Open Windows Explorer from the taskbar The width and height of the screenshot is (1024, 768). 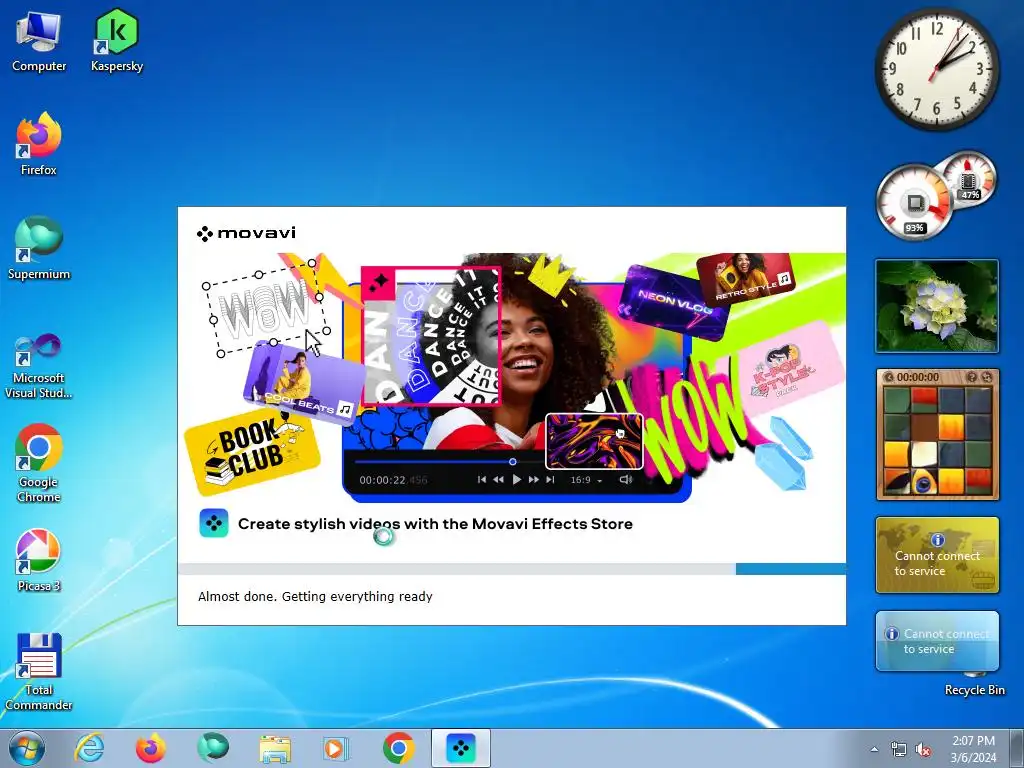click(274, 748)
